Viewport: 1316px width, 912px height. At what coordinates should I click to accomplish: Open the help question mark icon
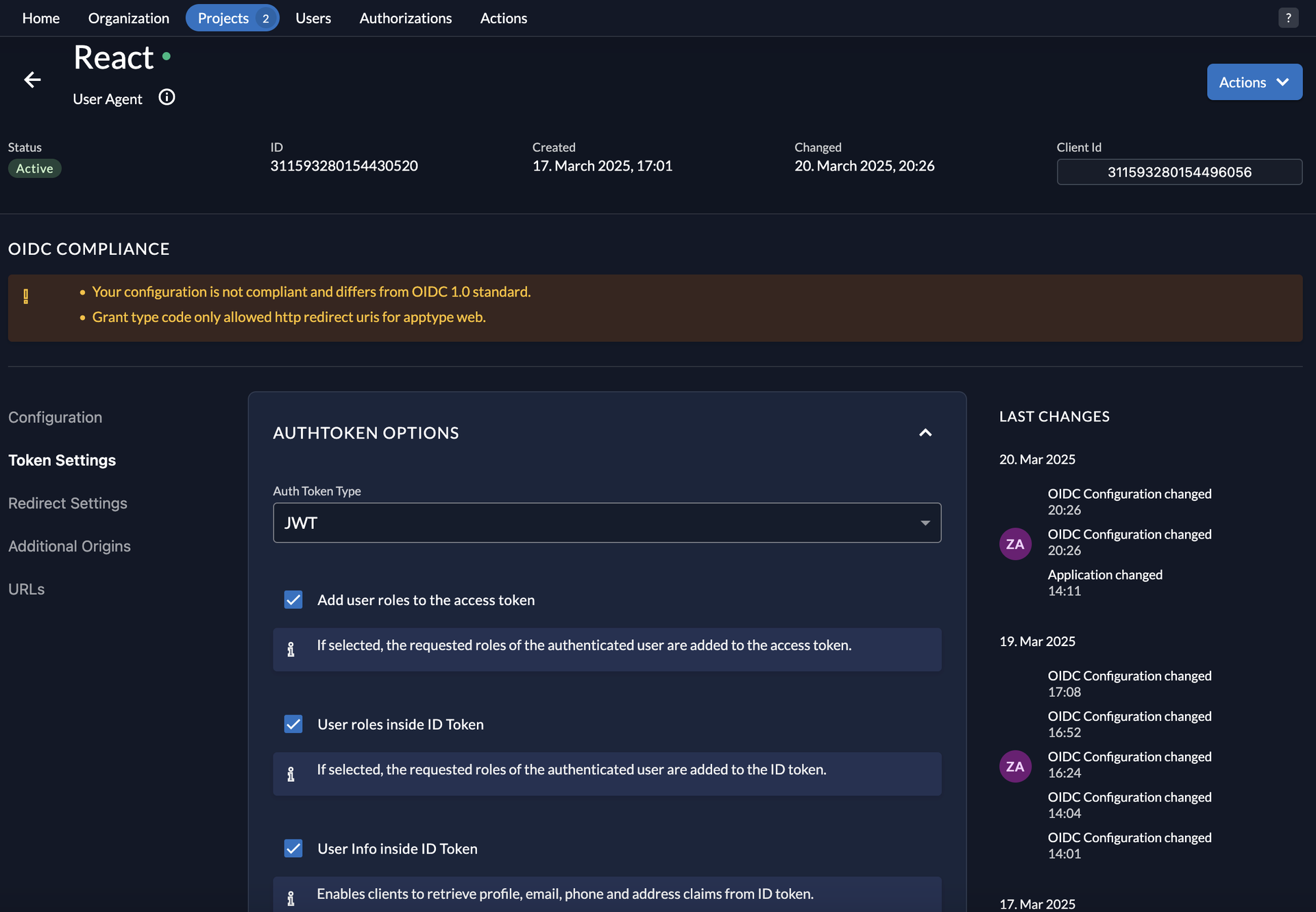tap(1288, 18)
